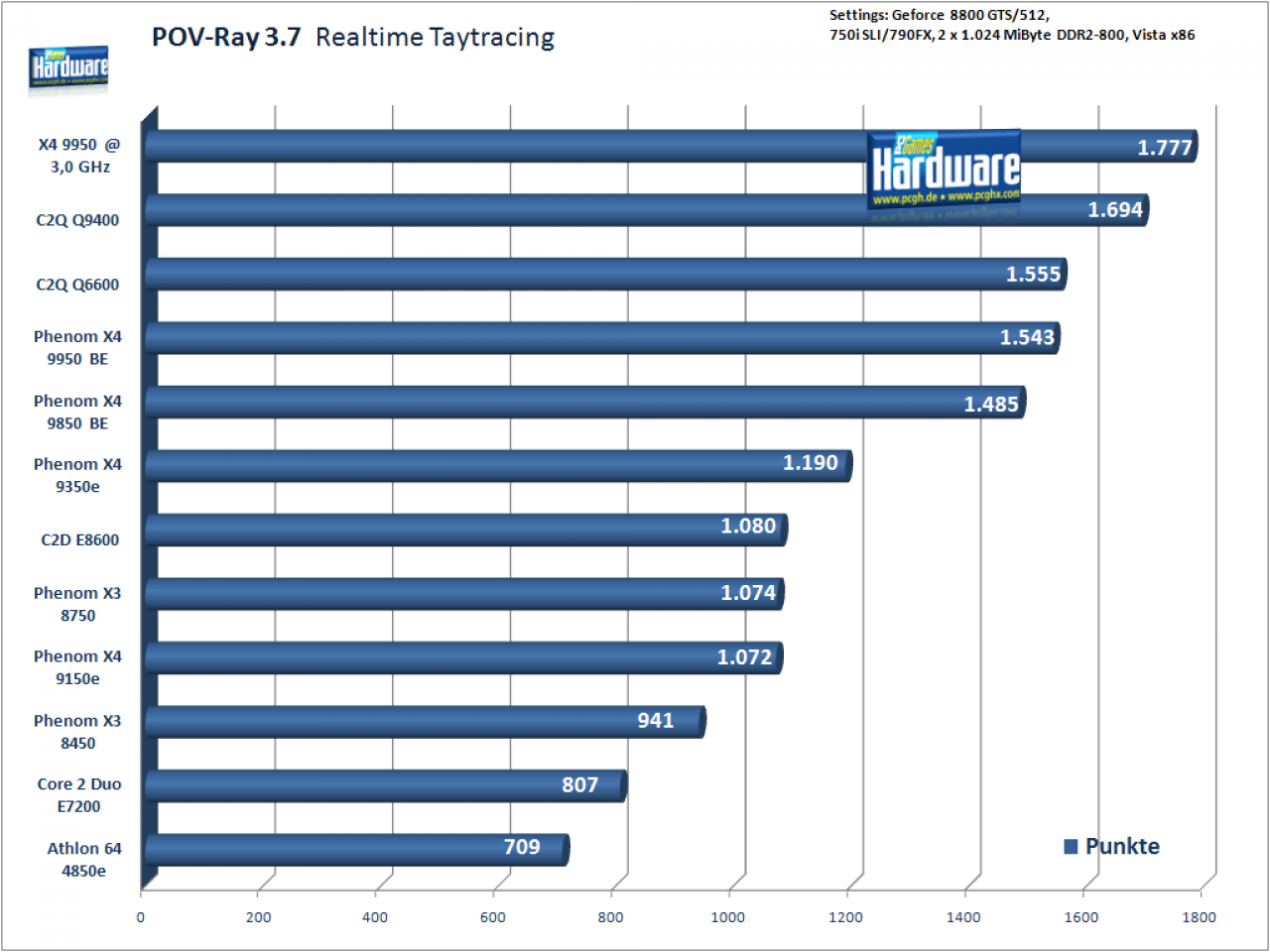Select the 'Athlon 64 4850e' label

tap(84, 860)
